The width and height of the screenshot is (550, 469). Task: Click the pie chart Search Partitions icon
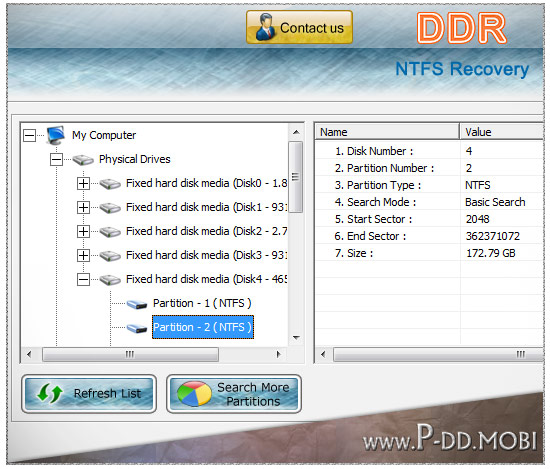coord(194,394)
